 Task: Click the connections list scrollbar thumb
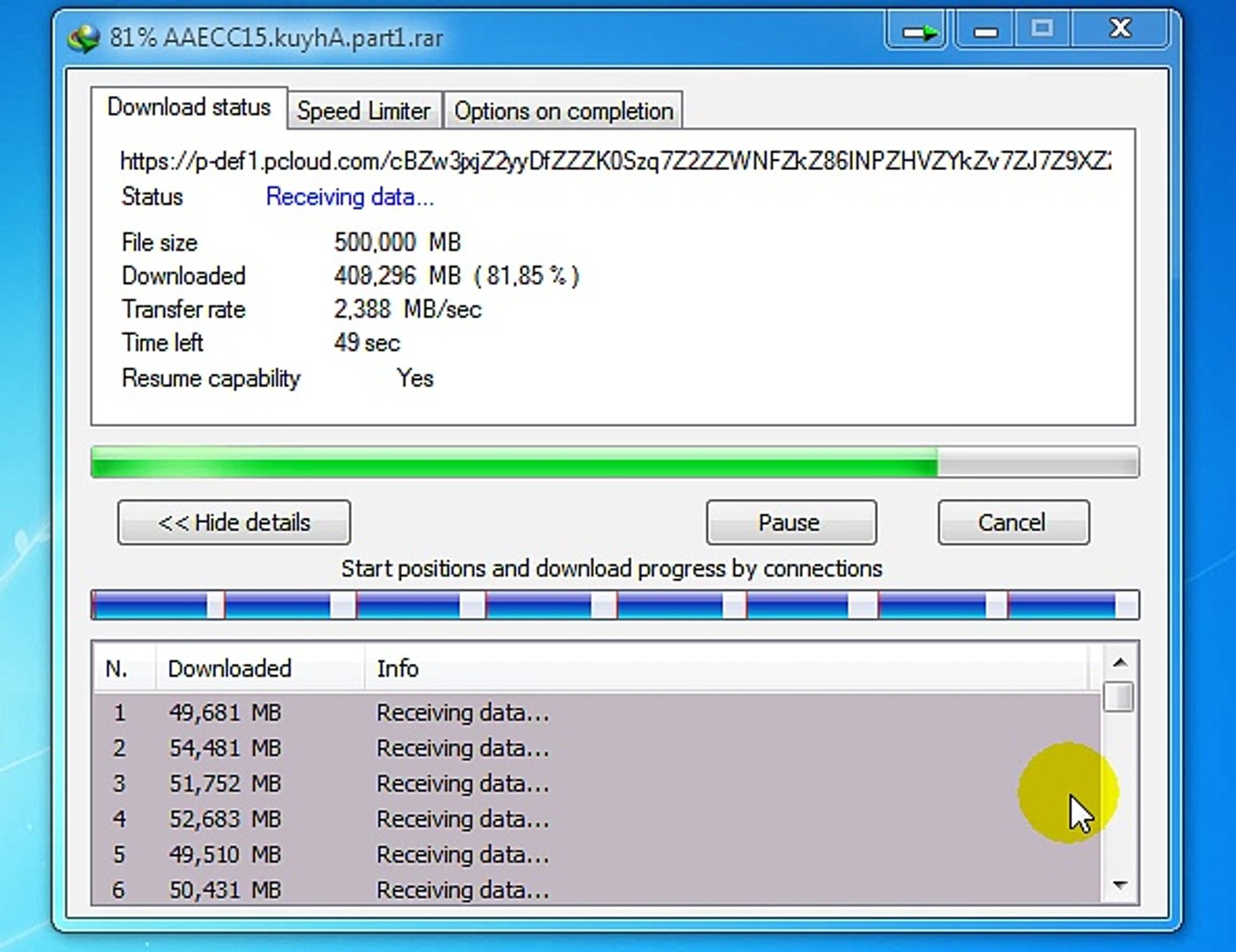[x=1120, y=696]
